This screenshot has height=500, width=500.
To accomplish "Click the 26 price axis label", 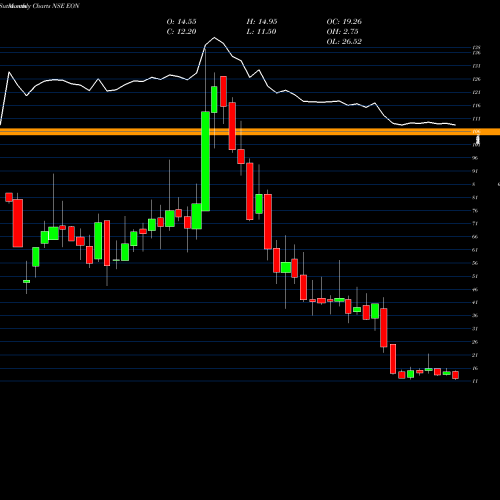I will [x=475, y=342].
